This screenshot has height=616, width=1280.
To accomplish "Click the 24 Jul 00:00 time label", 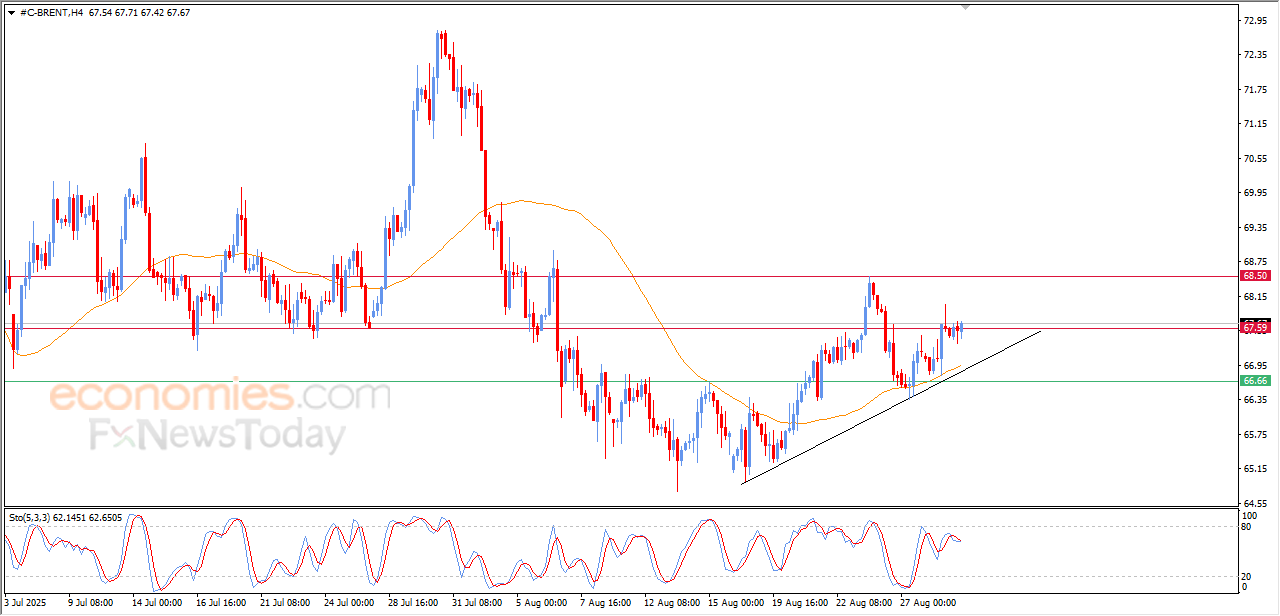I will click(x=349, y=603).
